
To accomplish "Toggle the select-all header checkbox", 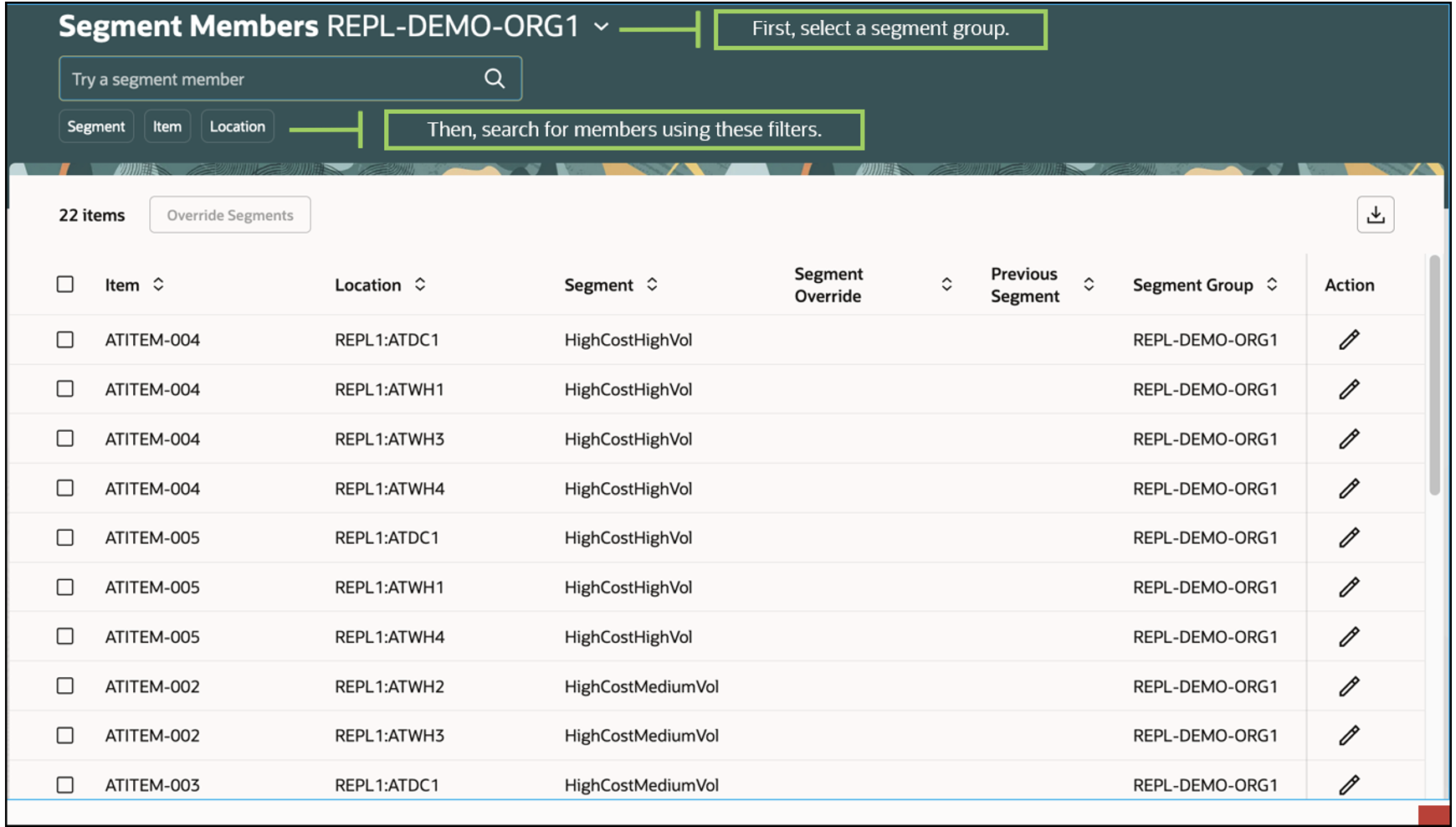I will click(x=65, y=285).
